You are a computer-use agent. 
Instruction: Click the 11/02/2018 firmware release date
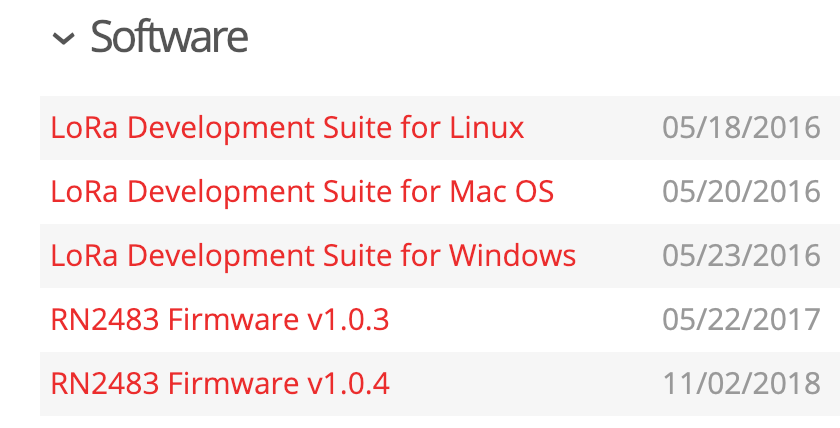741,384
